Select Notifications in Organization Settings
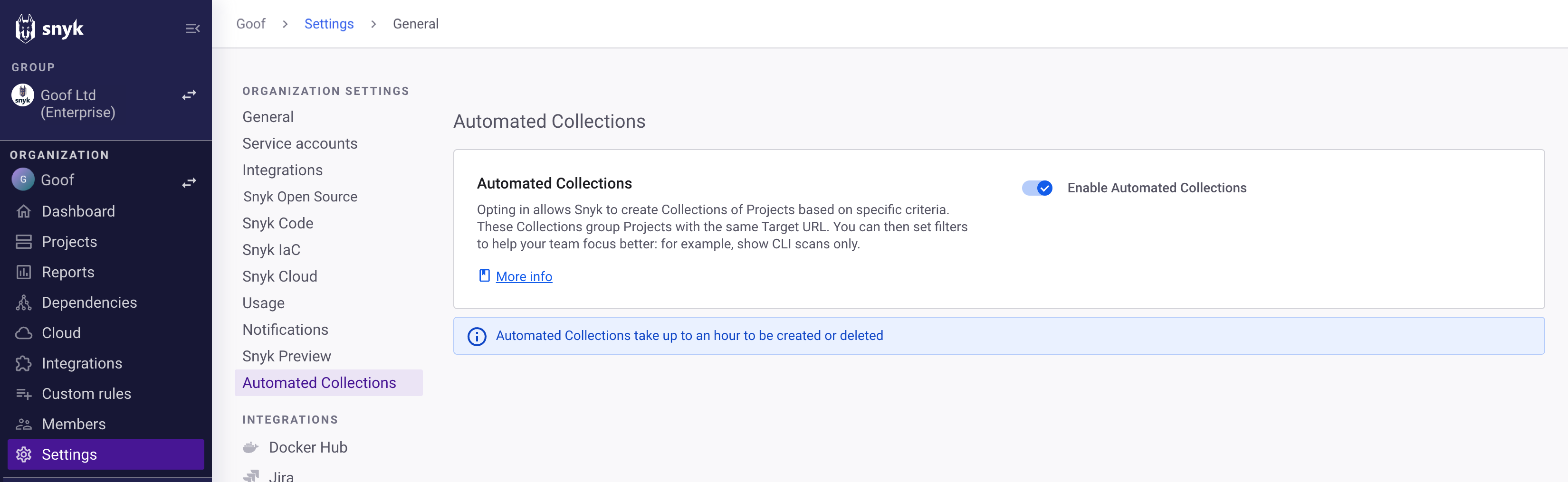Viewport: 1568px width, 482px height. click(285, 329)
